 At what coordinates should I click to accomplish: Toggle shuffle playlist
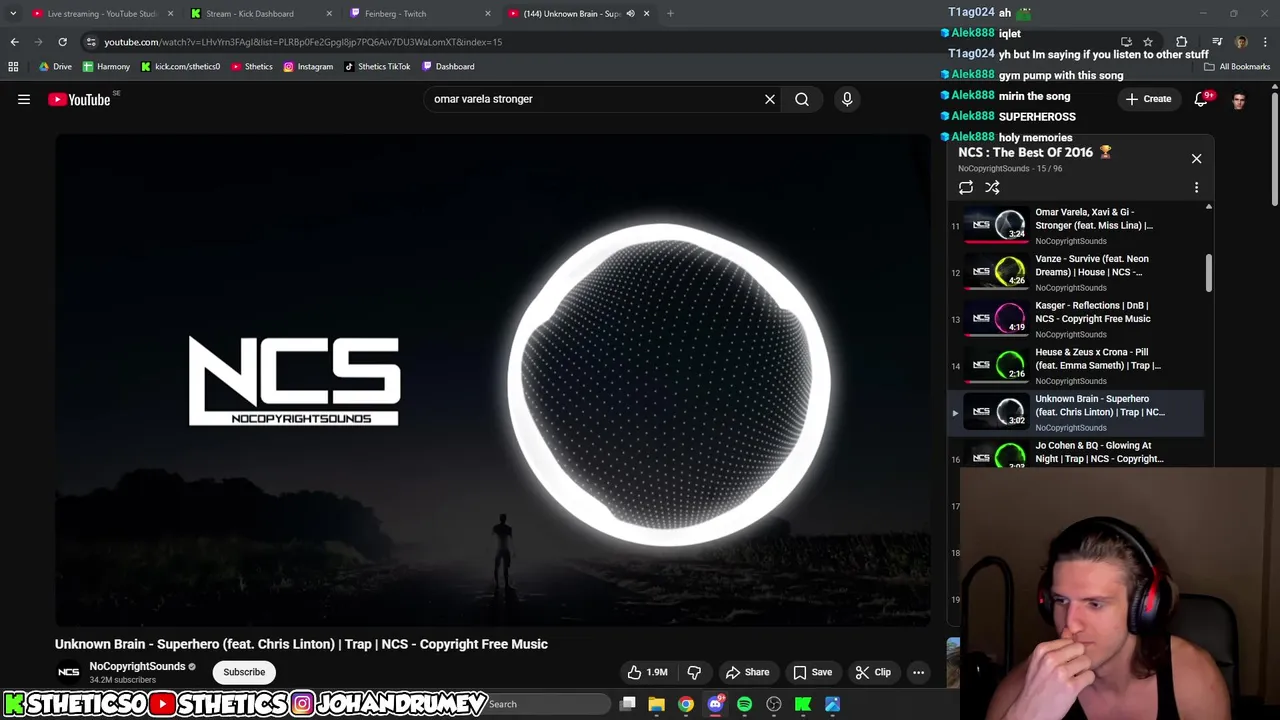pyautogui.click(x=992, y=187)
